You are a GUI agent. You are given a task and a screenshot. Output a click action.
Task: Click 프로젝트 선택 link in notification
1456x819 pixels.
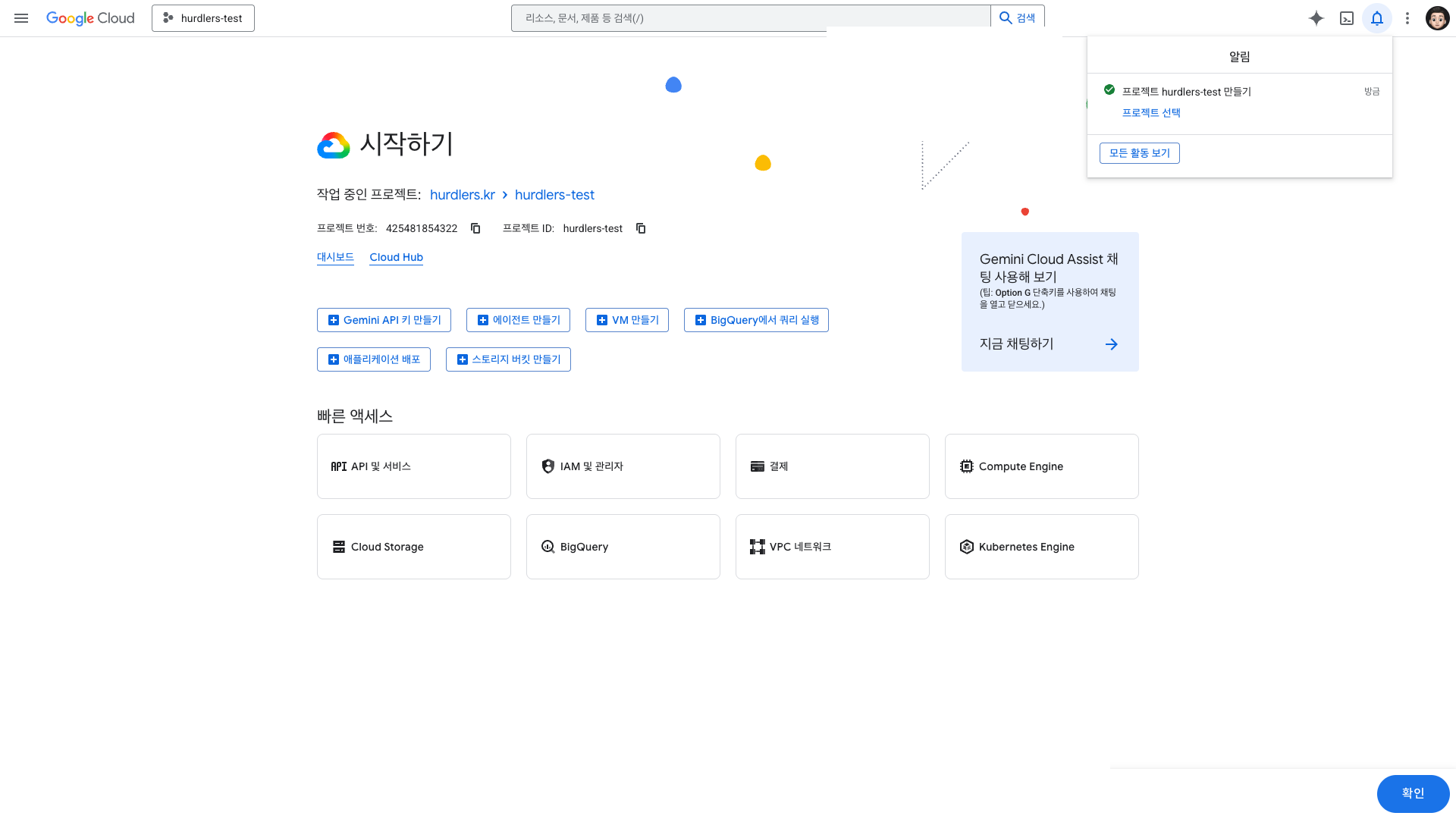tap(1151, 112)
